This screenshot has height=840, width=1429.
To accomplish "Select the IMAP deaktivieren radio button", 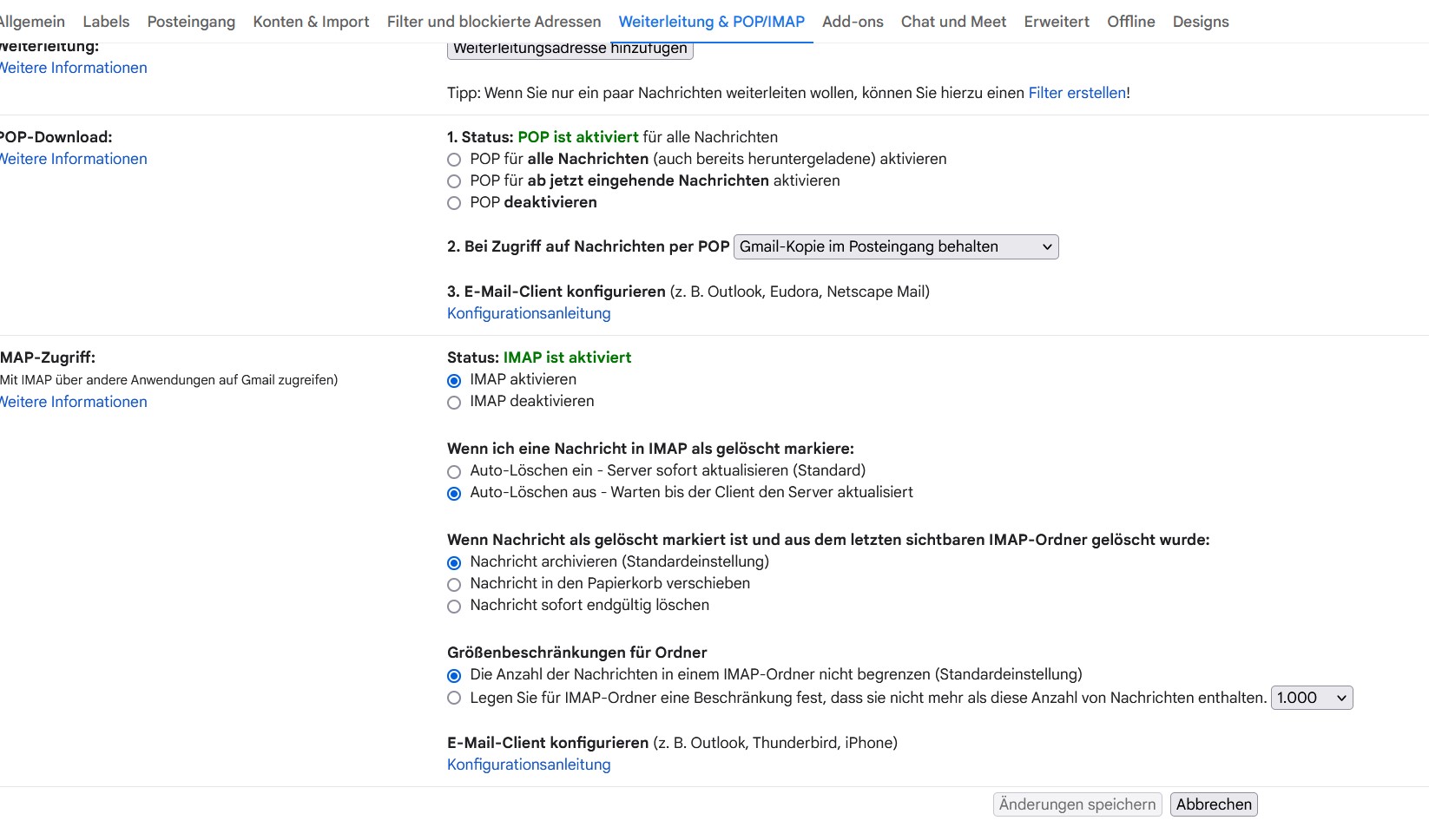I will point(454,402).
